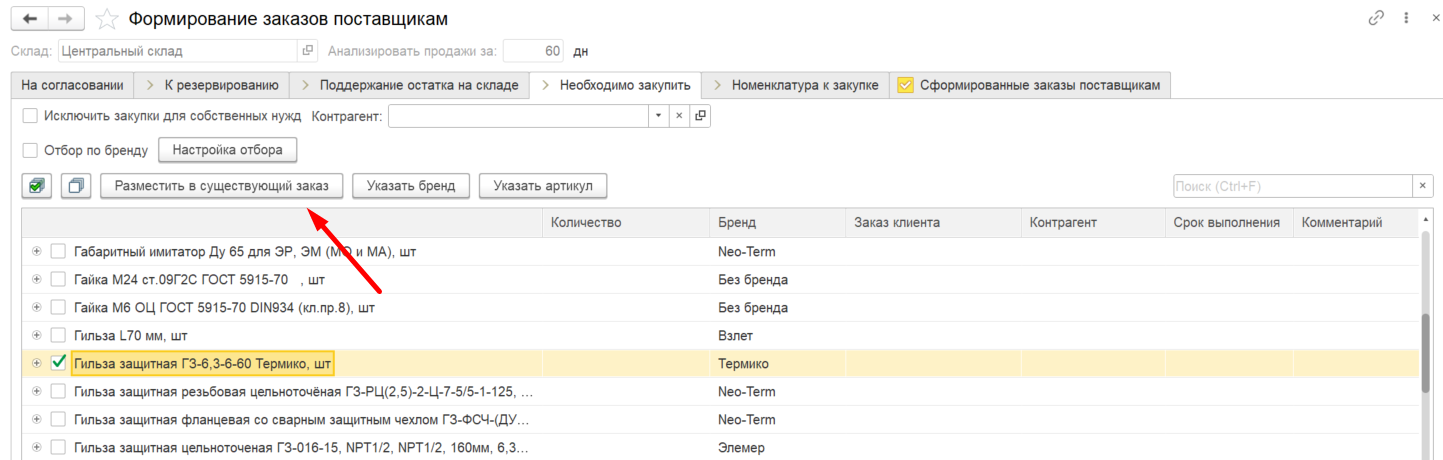Image resolution: width=1443 pixels, height=460 pixels.
Task: Expand 'Гильза защитная фланцевая' row
Action: (x=37, y=419)
